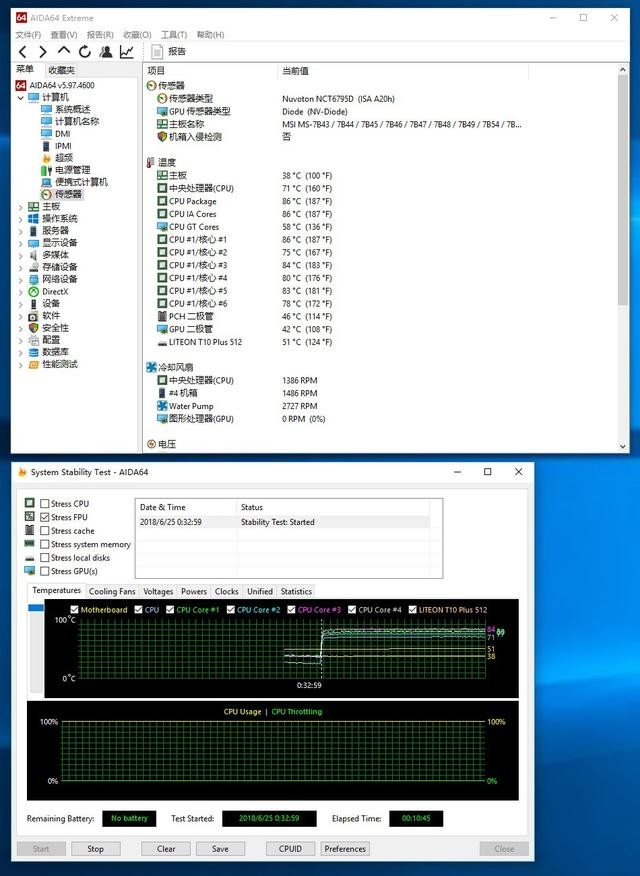Viewport: 640px width, 876px height.
Task: Expand the DirectX tree node
Action: pyautogui.click(x=21, y=292)
